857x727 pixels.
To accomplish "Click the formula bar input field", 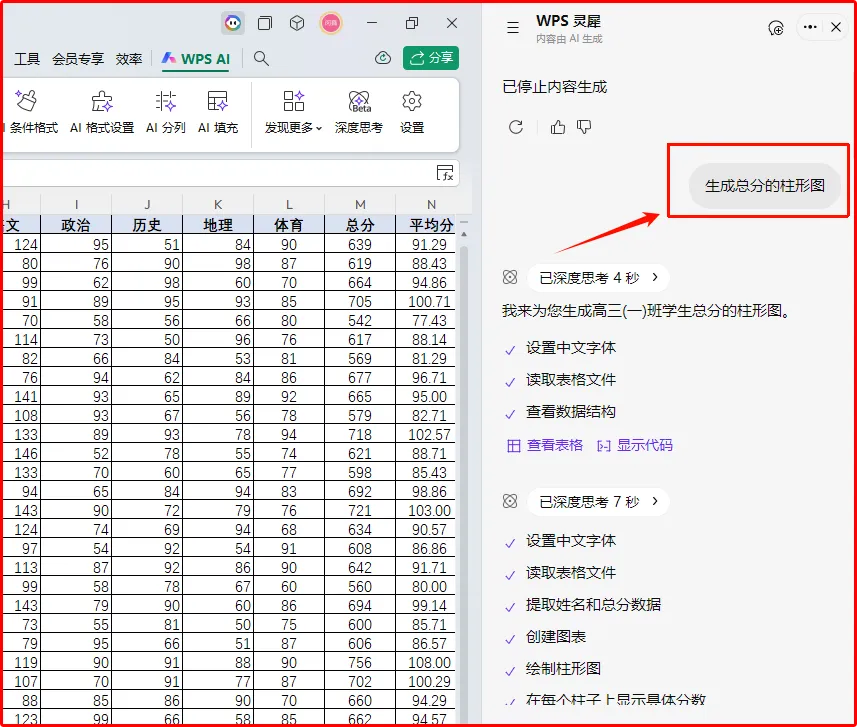I will tap(219, 174).
